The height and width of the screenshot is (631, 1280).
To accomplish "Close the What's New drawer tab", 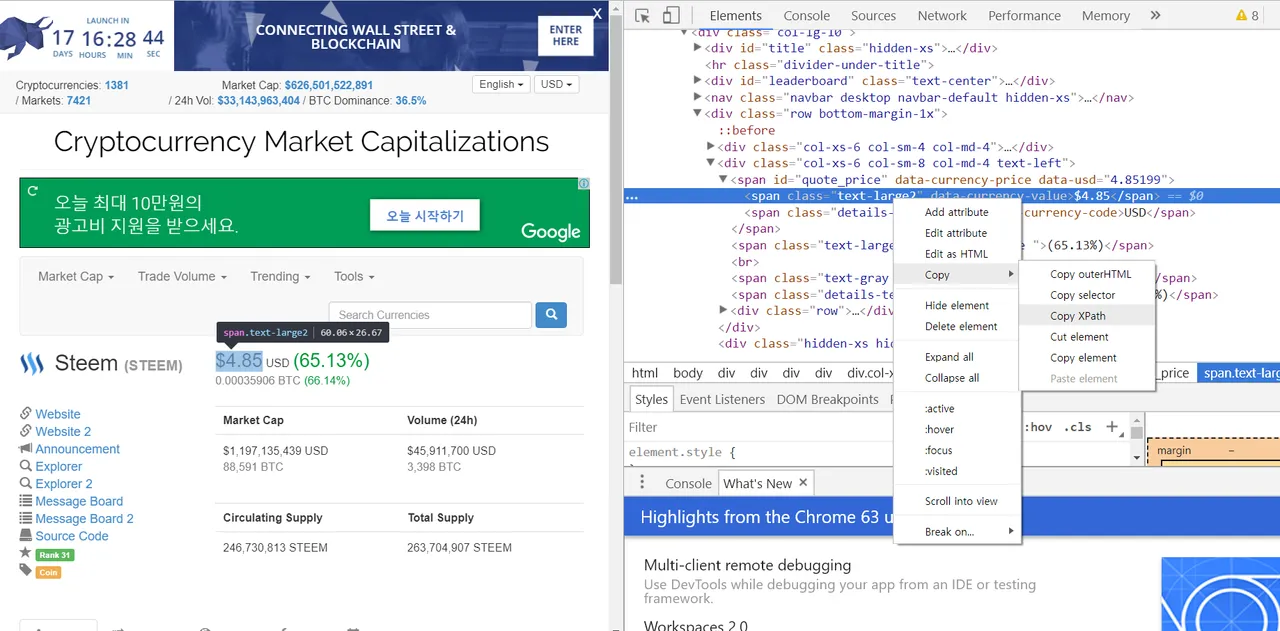I will coord(802,482).
